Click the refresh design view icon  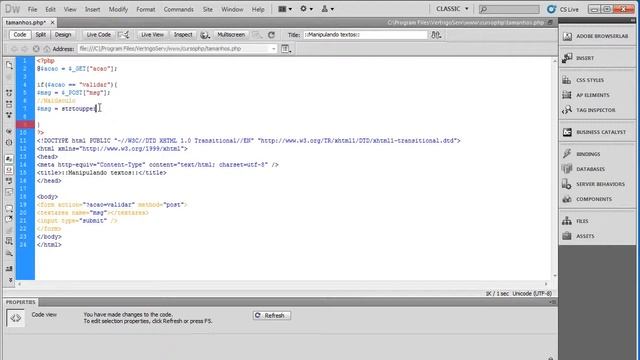[271, 35]
